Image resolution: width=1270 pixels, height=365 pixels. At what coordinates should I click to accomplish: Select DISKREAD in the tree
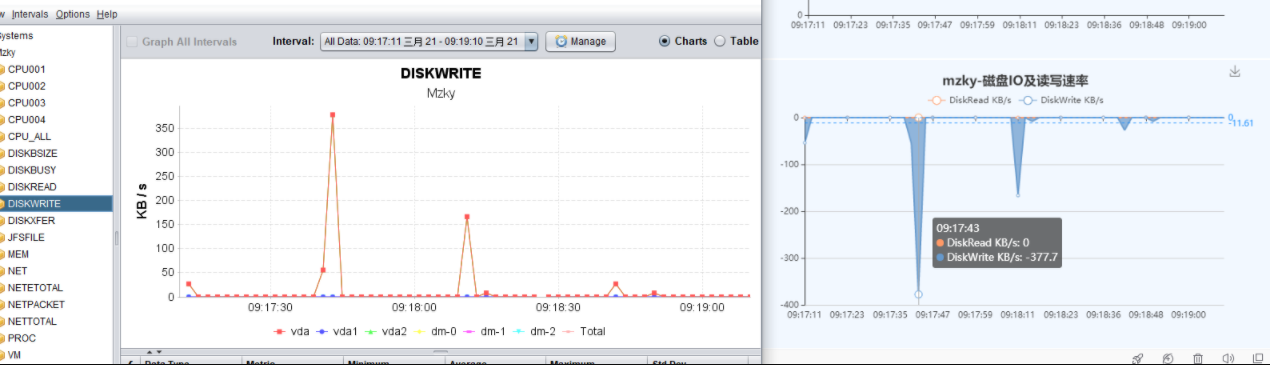pos(31,187)
